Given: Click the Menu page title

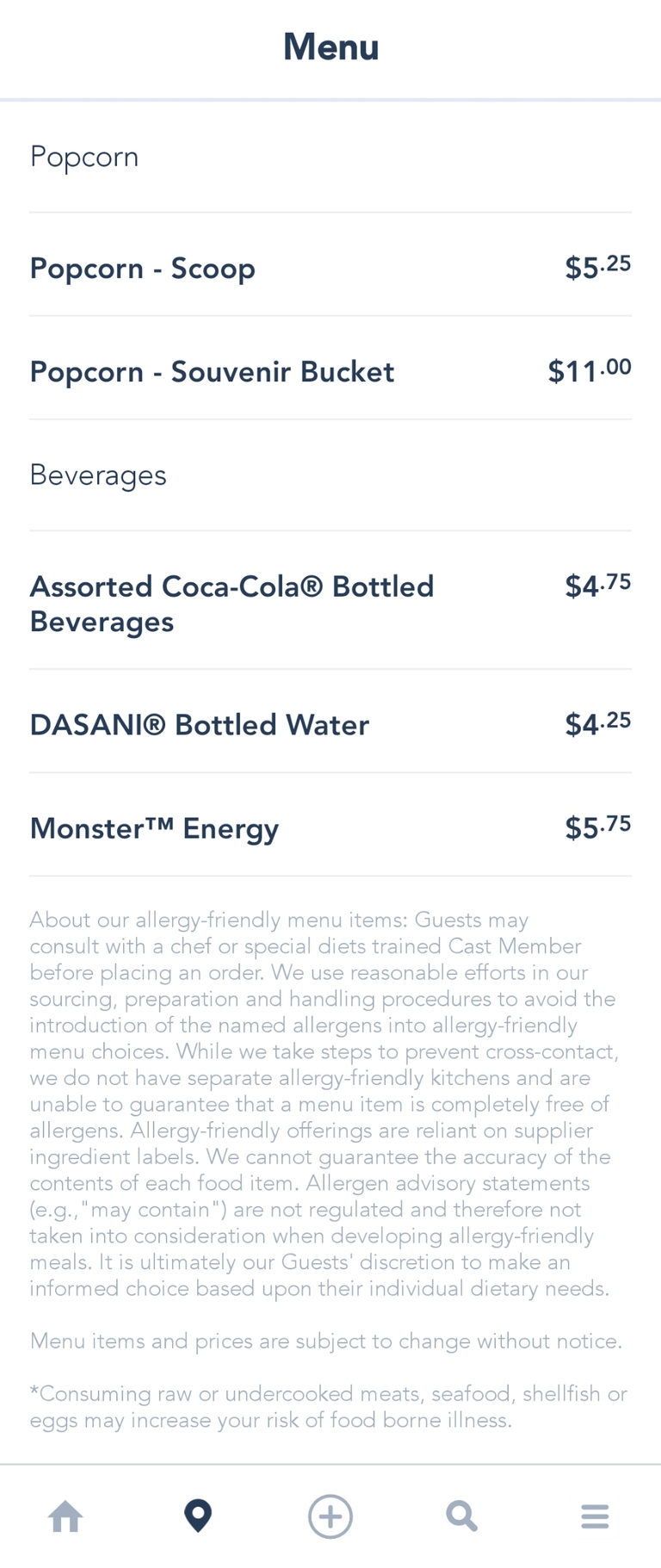Looking at the screenshot, I should coord(330,47).
